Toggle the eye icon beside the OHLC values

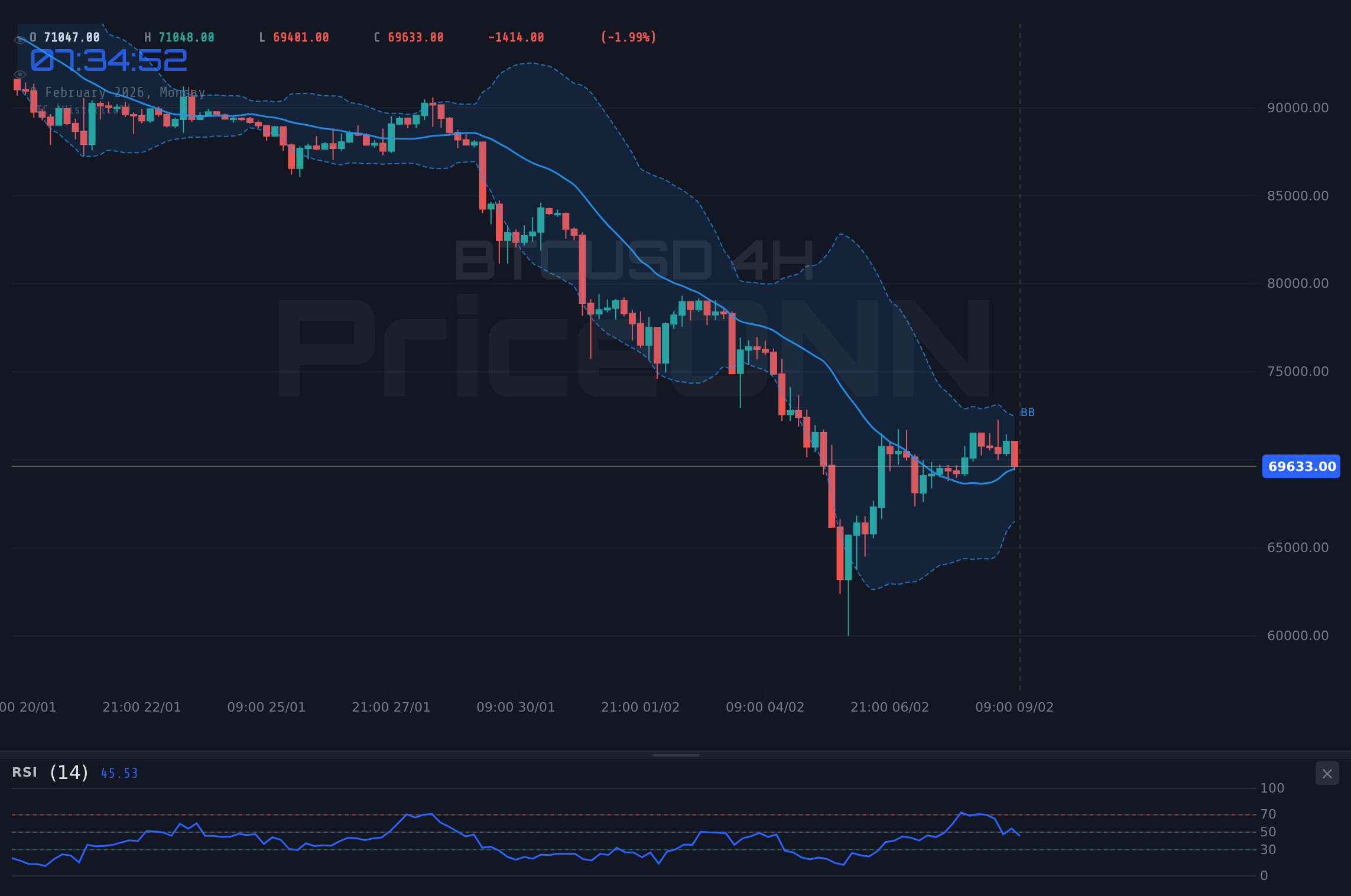click(x=20, y=40)
